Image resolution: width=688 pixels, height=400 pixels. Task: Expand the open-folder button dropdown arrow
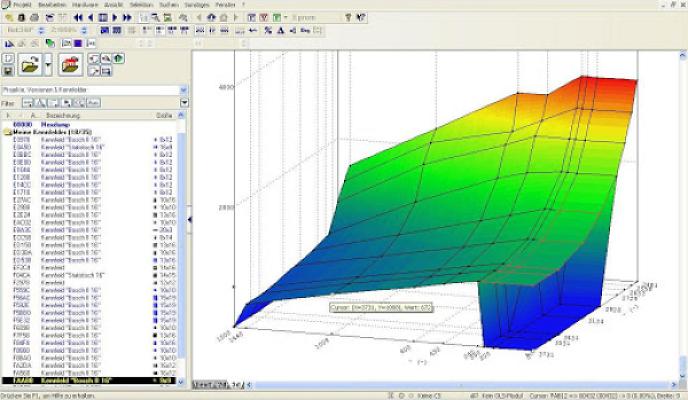pos(49,65)
